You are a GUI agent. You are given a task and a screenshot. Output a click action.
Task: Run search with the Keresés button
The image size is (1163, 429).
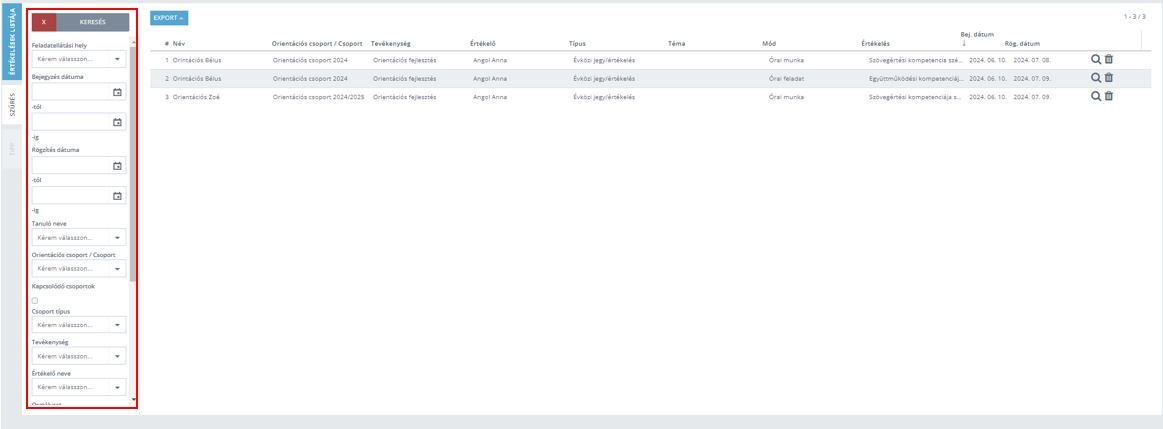coord(93,22)
